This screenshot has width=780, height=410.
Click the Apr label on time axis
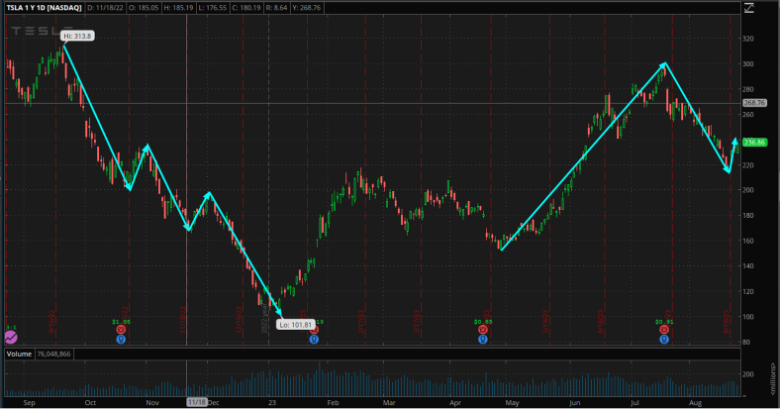455,403
